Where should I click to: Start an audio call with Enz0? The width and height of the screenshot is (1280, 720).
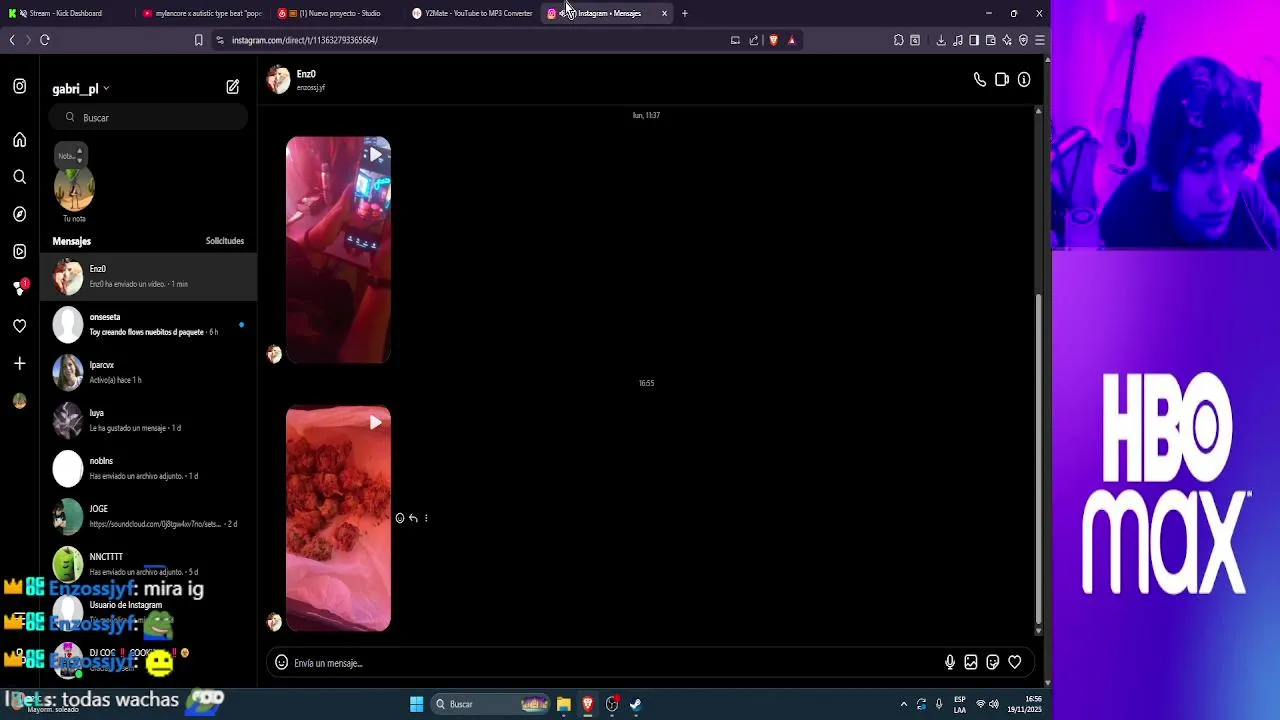coord(979,80)
